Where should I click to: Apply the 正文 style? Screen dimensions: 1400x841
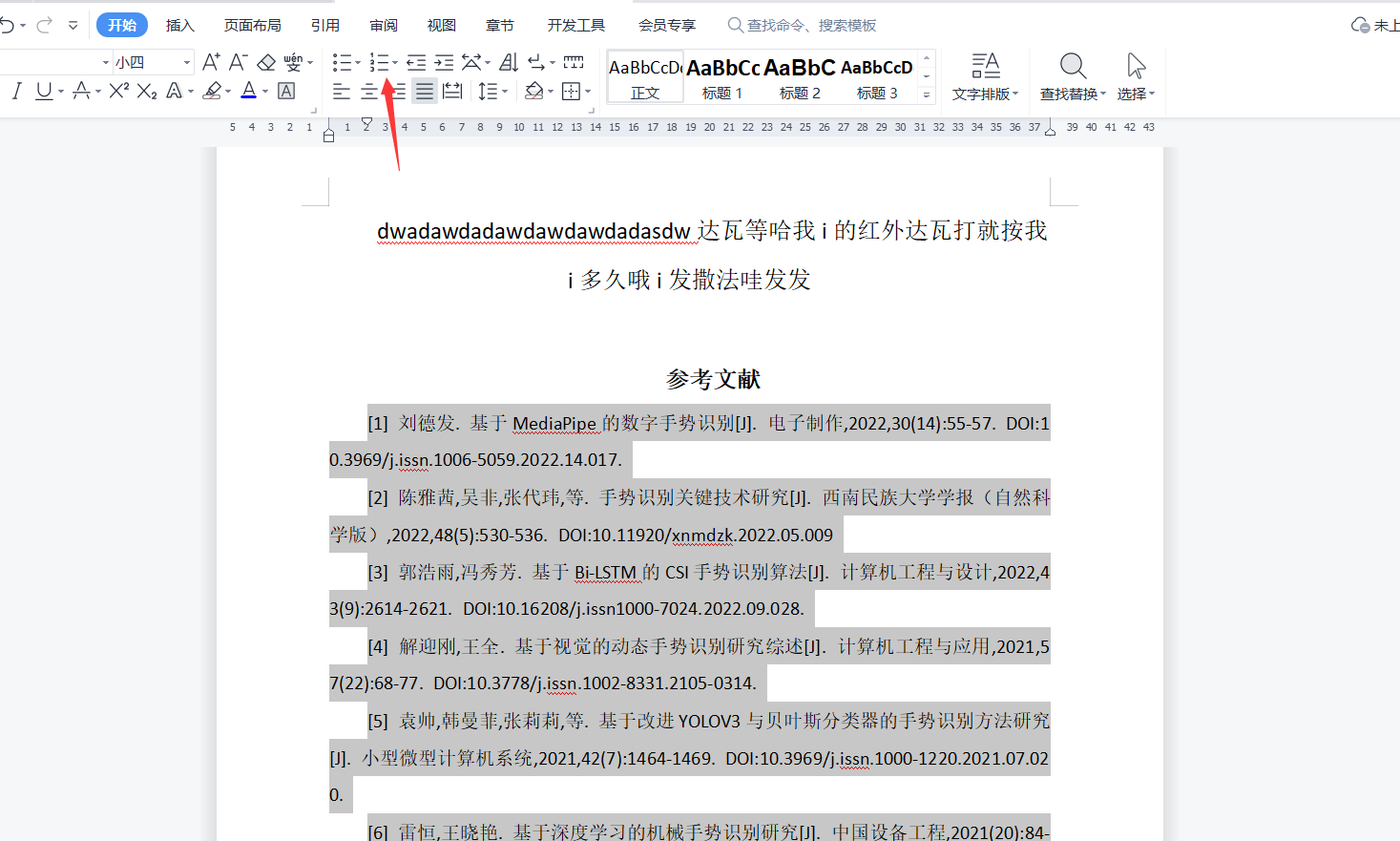coord(645,76)
